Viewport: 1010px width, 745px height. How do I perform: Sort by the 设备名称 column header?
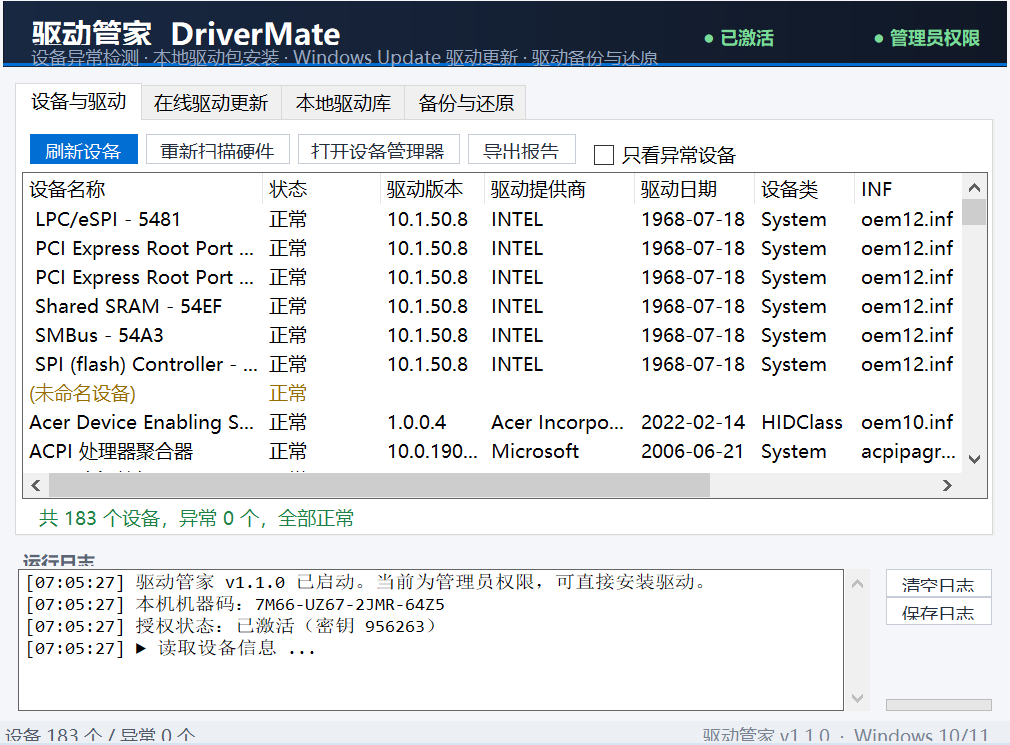[143, 189]
